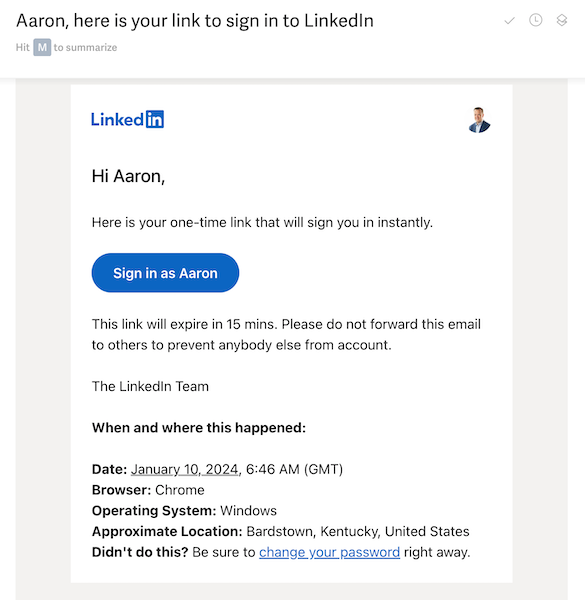This screenshot has width=585, height=600.
Task: Click the 'When and where this happened' heading
Action: (199, 427)
